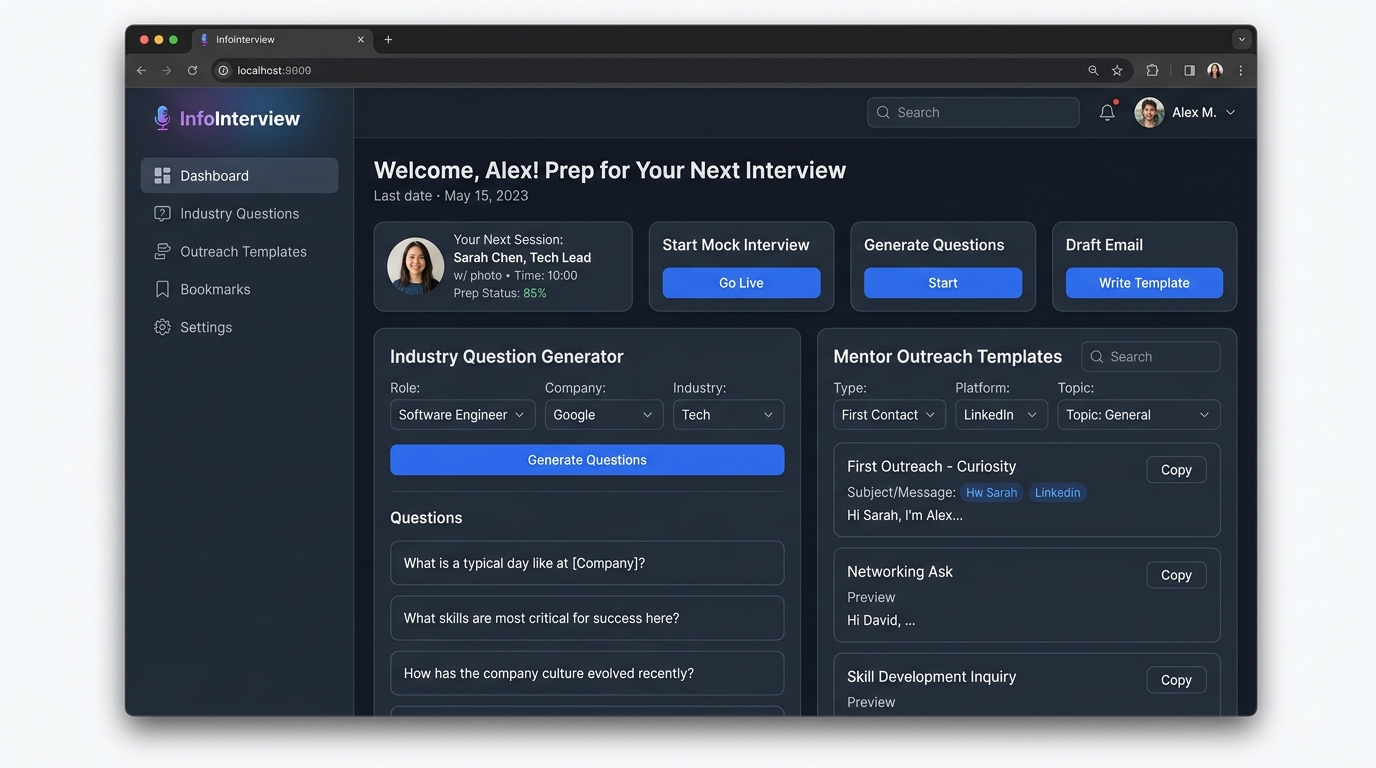Viewport: 1376px width, 768px height.
Task: Open the Topic: General dropdown
Action: coord(1139,415)
